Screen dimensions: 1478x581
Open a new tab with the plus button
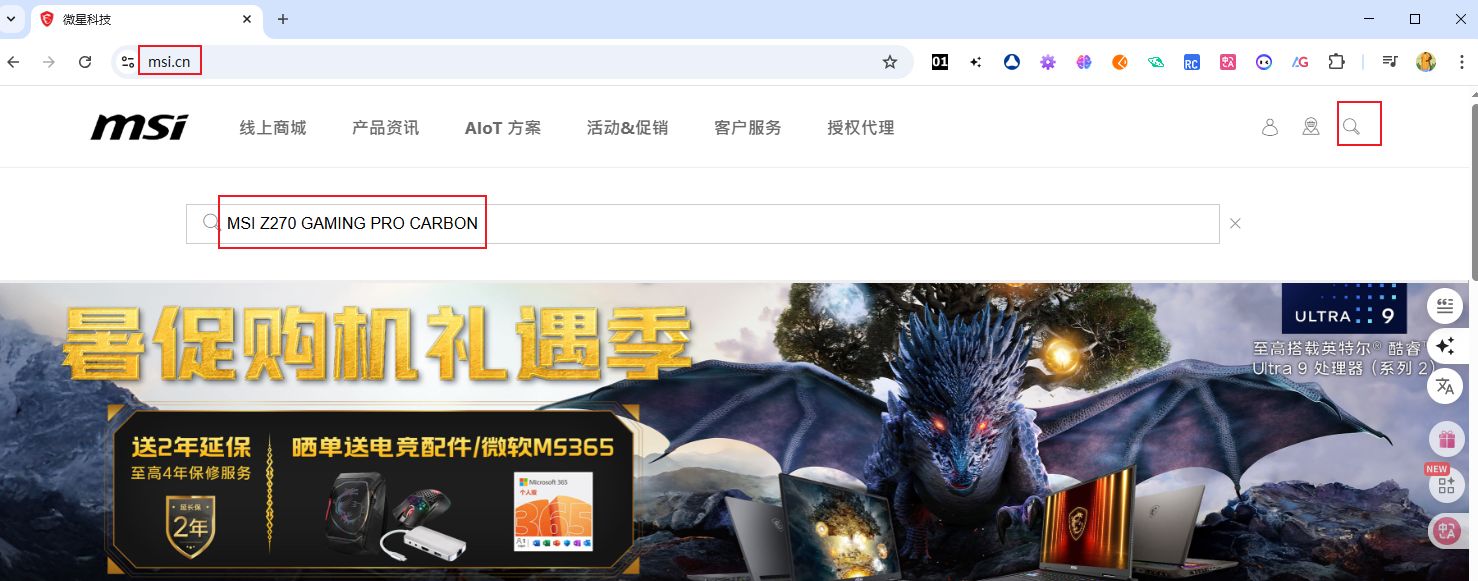(283, 19)
